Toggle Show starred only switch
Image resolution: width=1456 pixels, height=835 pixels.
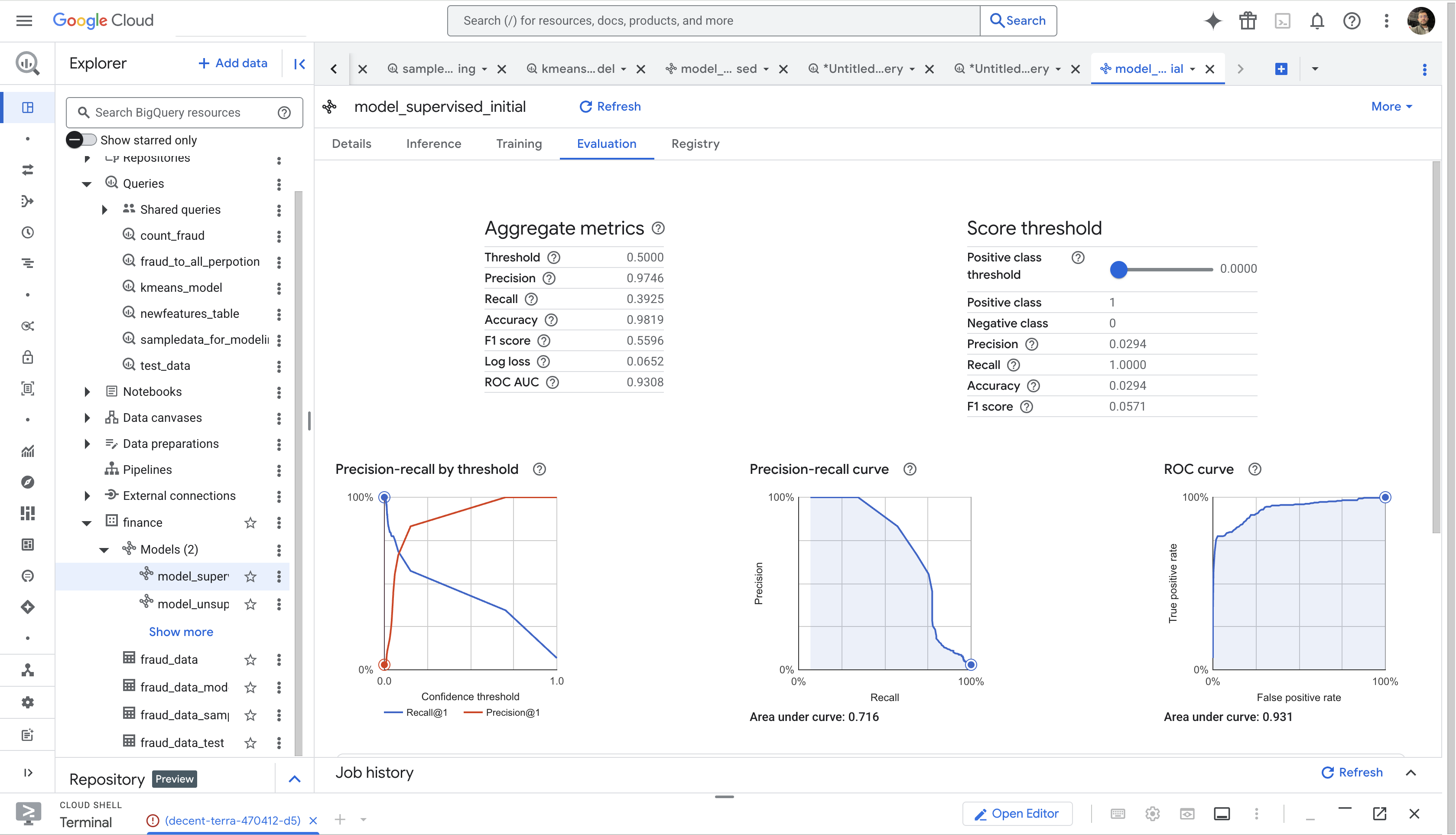tap(81, 140)
